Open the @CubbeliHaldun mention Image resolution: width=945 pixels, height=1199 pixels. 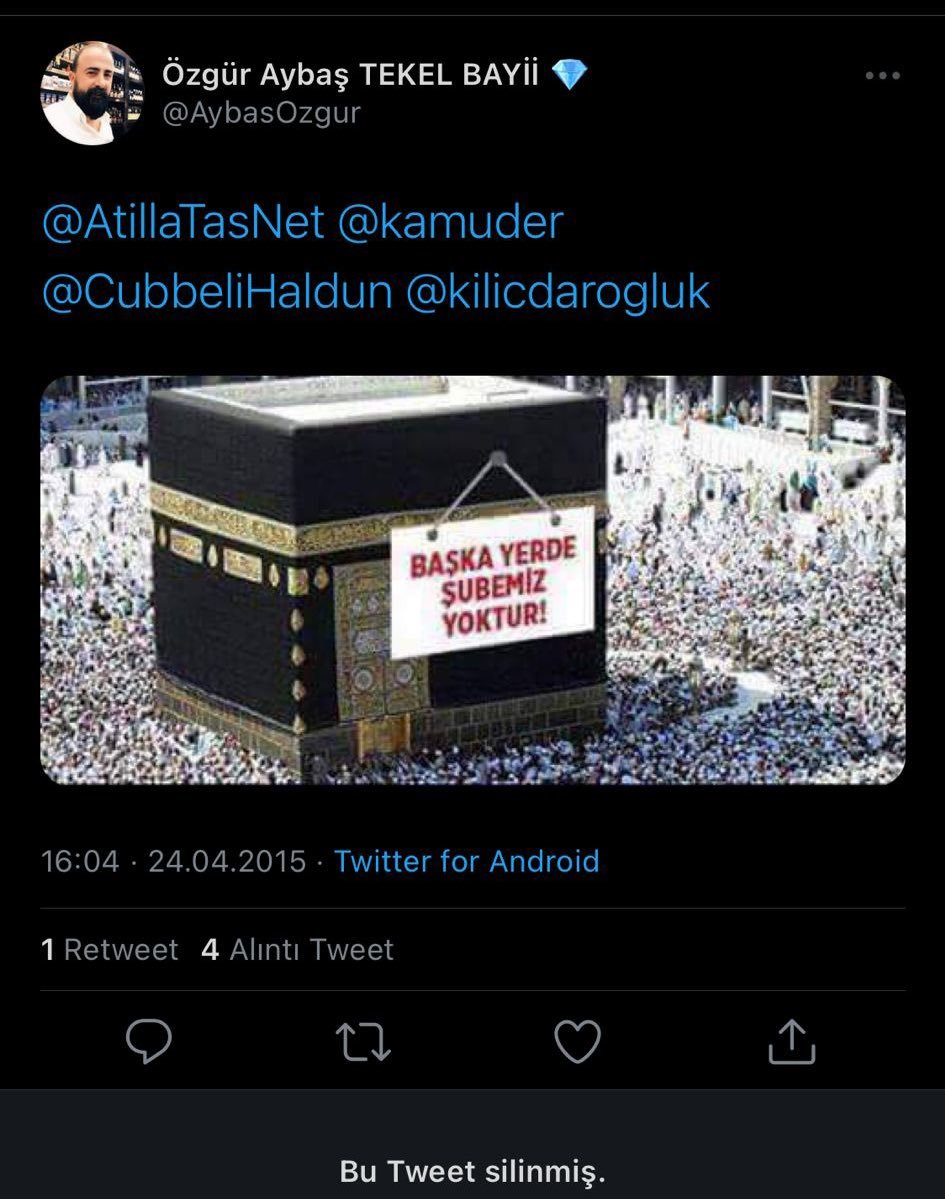pos(217,293)
